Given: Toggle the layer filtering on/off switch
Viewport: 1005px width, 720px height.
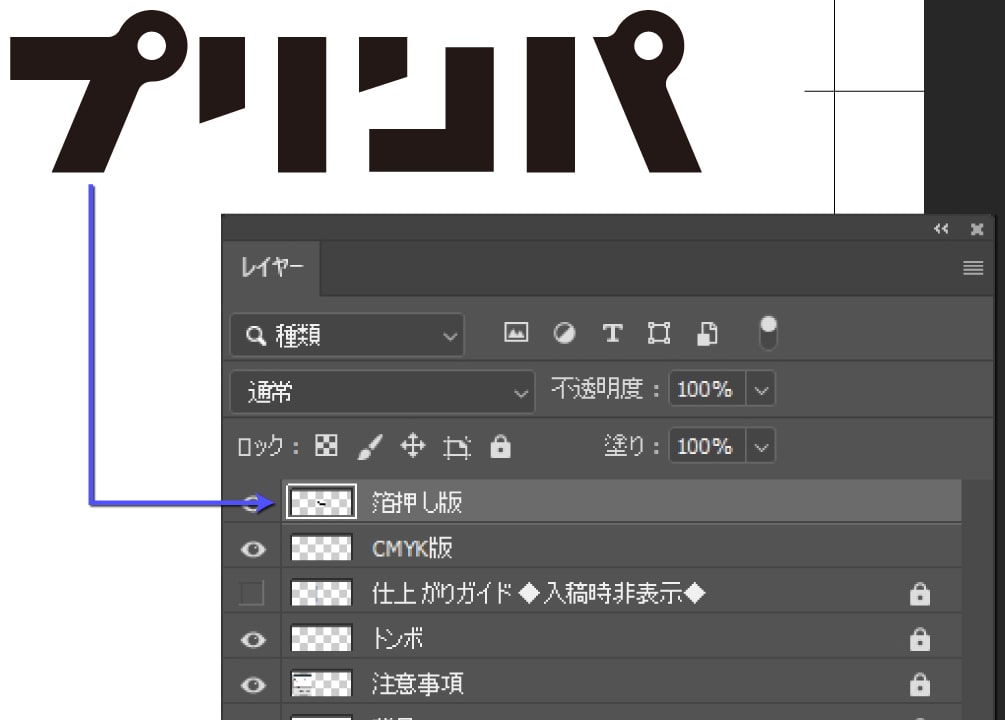Looking at the screenshot, I should [769, 333].
